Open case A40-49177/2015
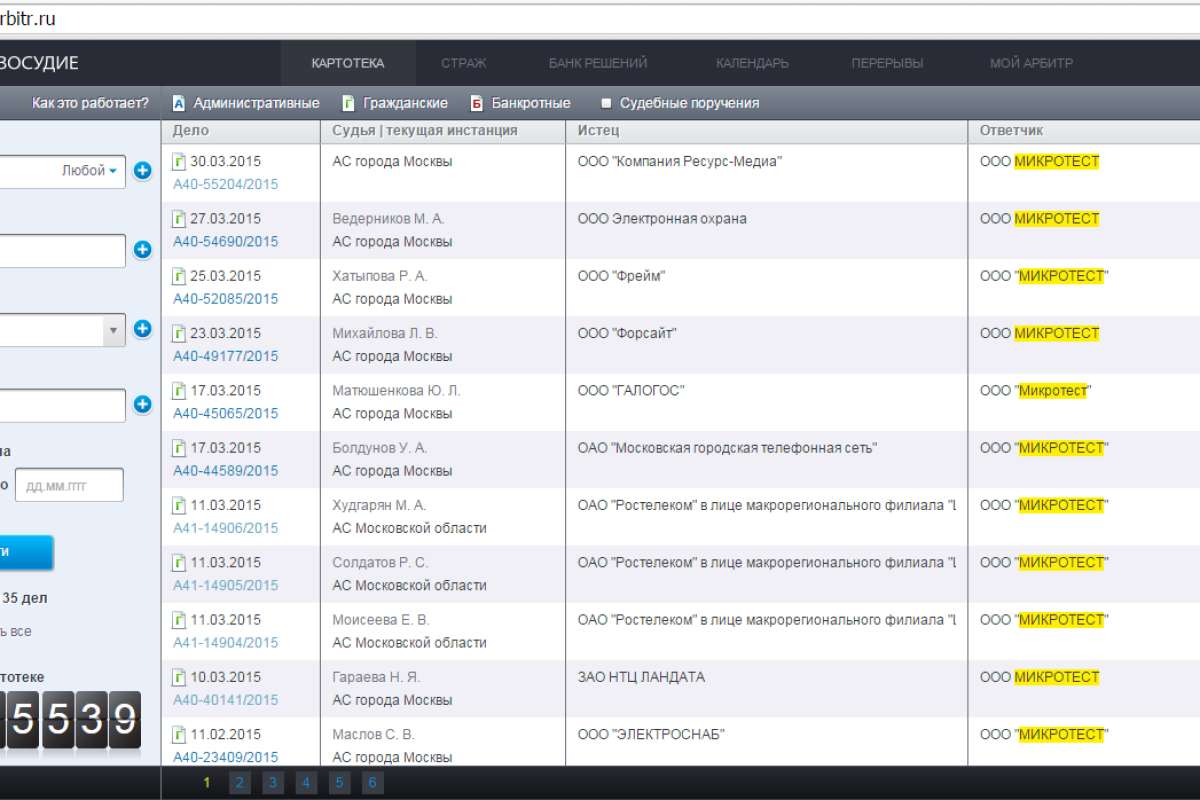 click(226, 356)
